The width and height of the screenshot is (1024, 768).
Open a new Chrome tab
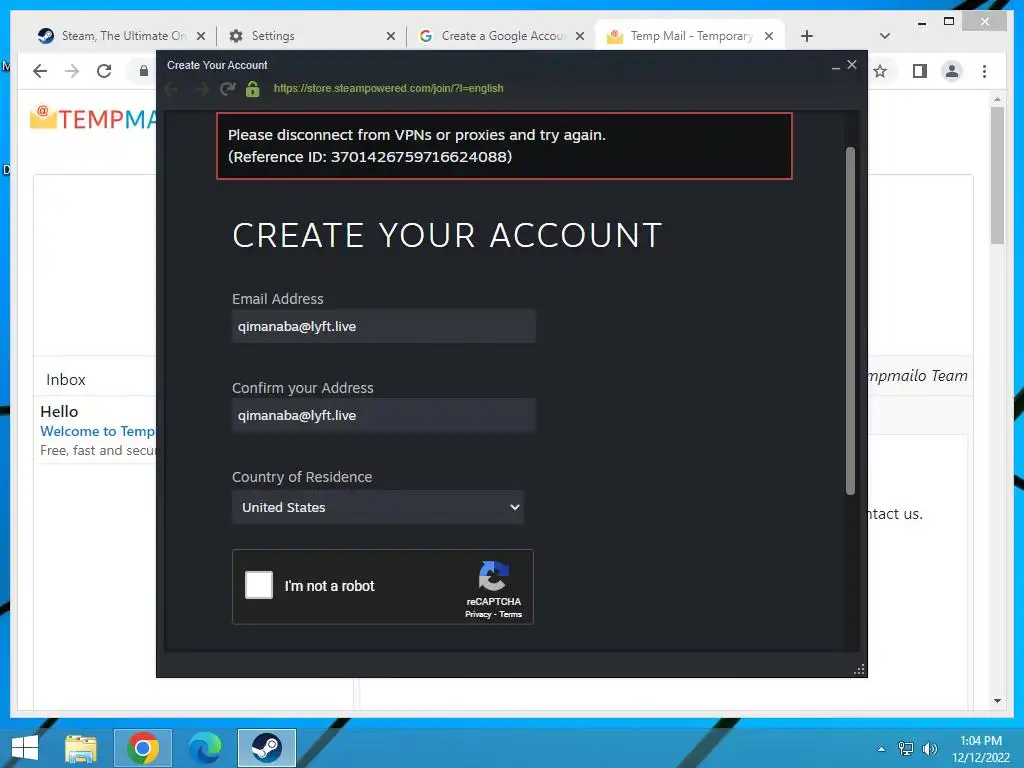click(807, 36)
